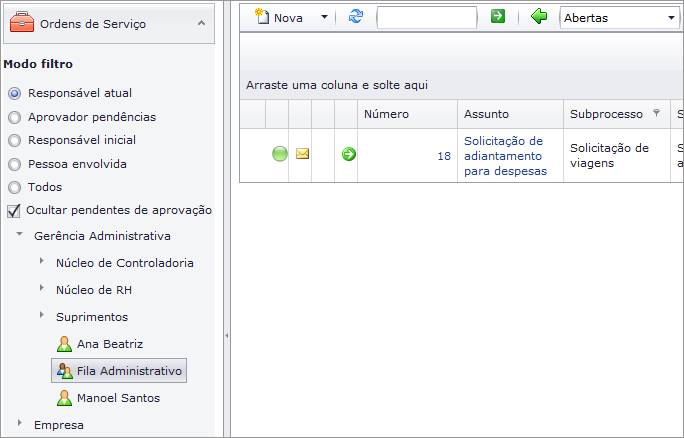Click green forward arrow in row 18
The width and height of the screenshot is (684, 438).
(x=349, y=154)
